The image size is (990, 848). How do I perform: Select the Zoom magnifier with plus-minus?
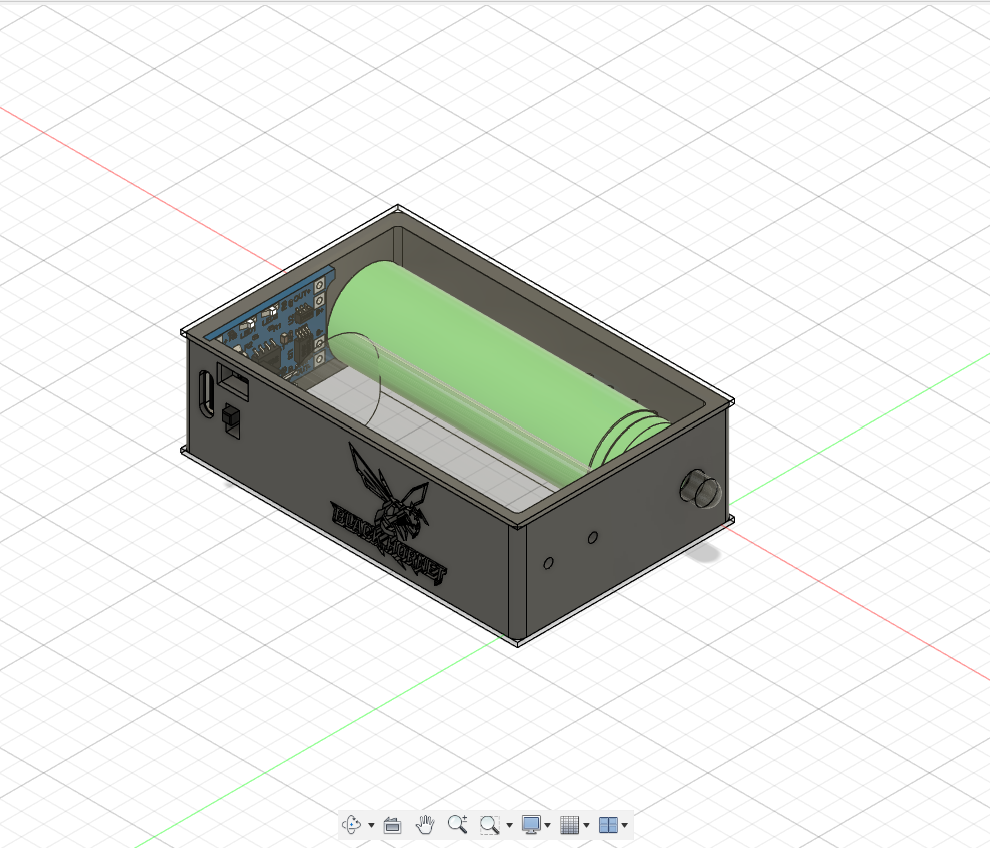coord(457,823)
